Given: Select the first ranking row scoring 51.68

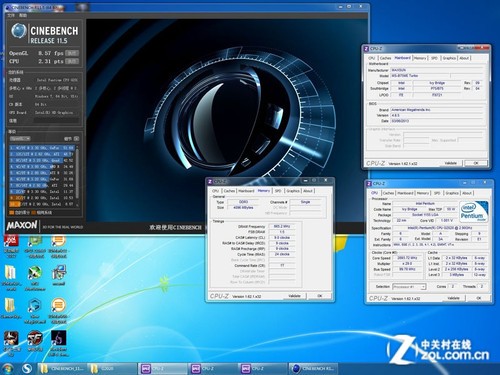Looking at the screenshot, I should pyautogui.click(x=43, y=148).
